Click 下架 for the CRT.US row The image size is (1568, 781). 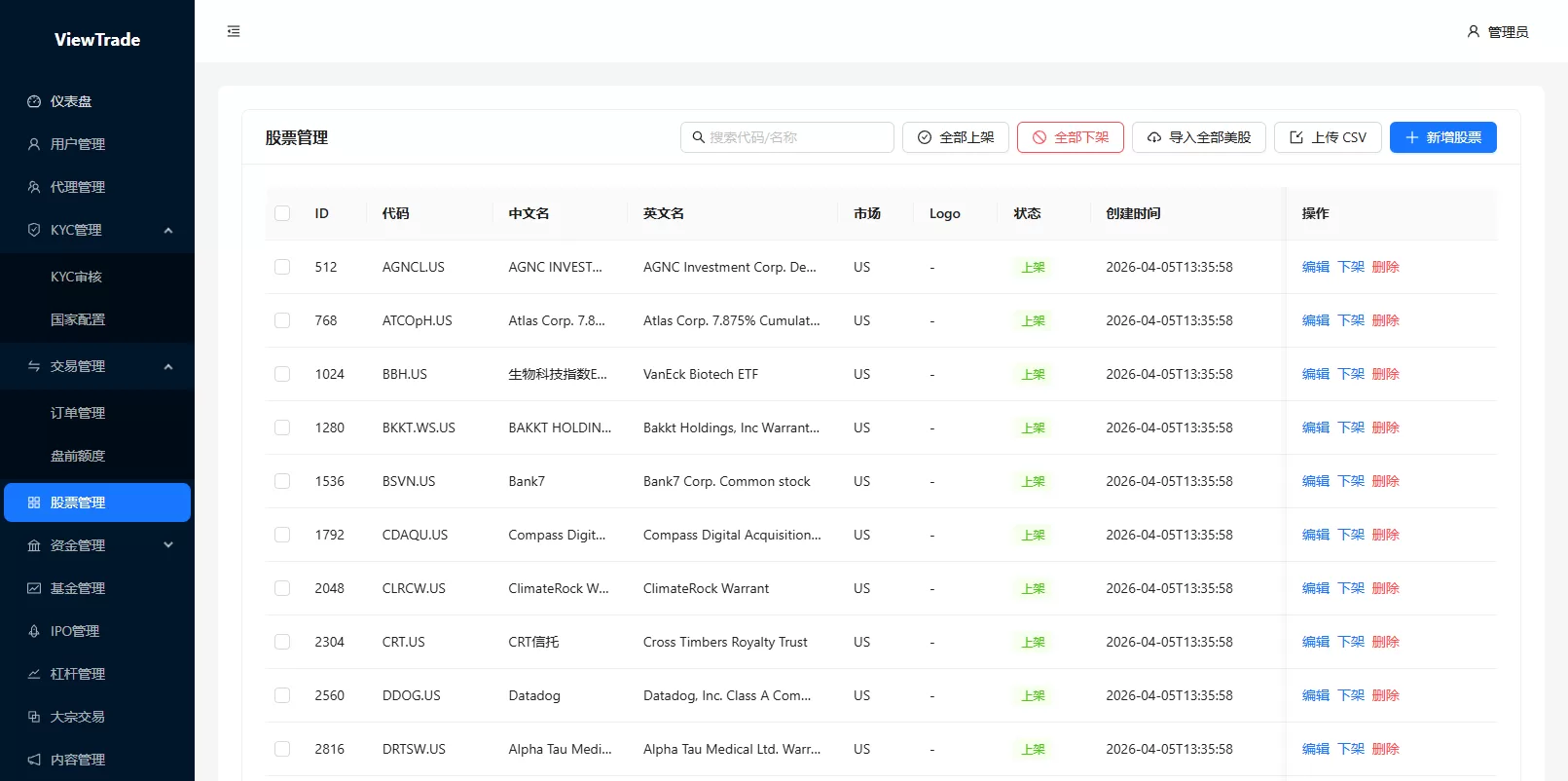(x=1351, y=642)
